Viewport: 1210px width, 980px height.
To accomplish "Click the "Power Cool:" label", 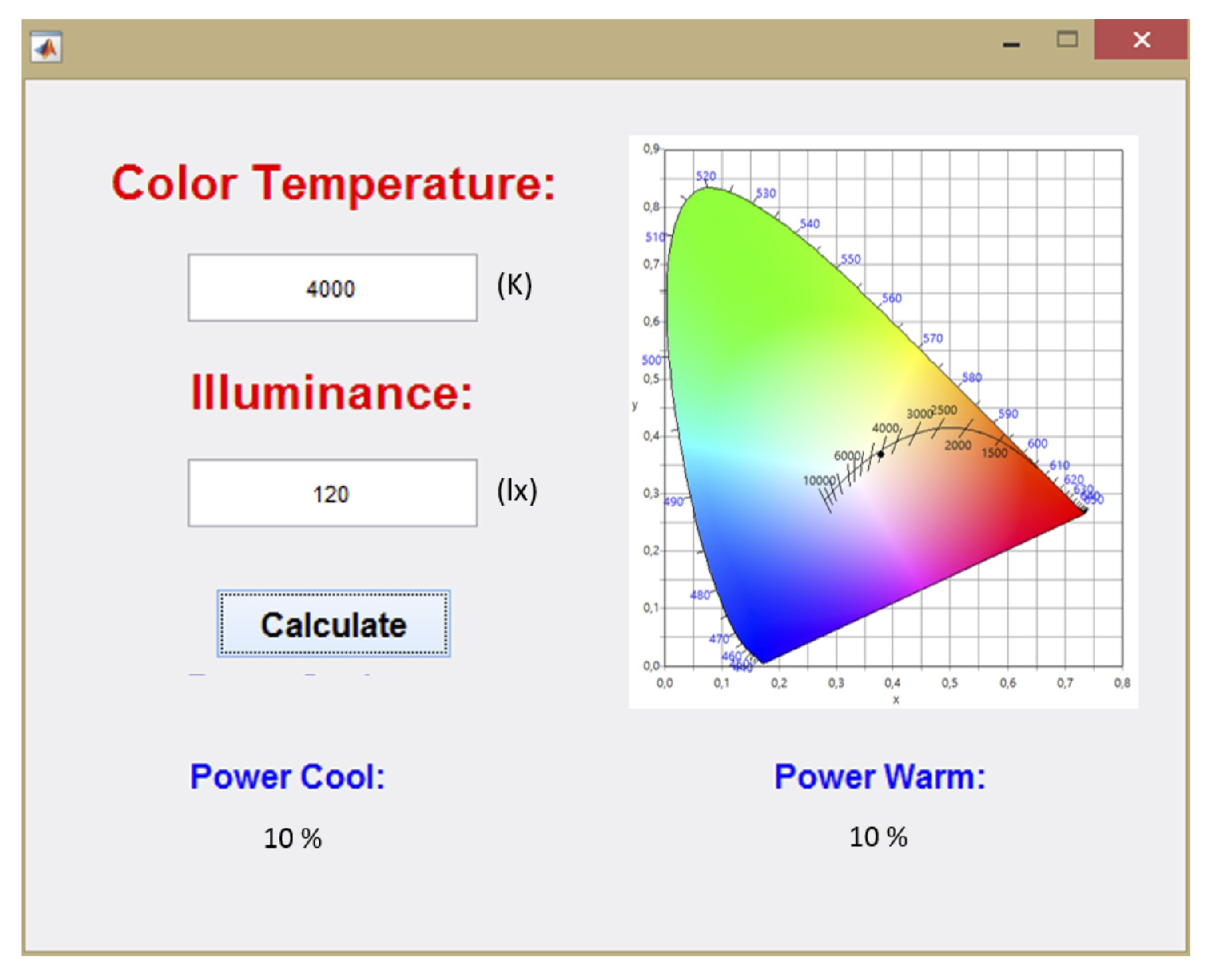I will point(287,776).
